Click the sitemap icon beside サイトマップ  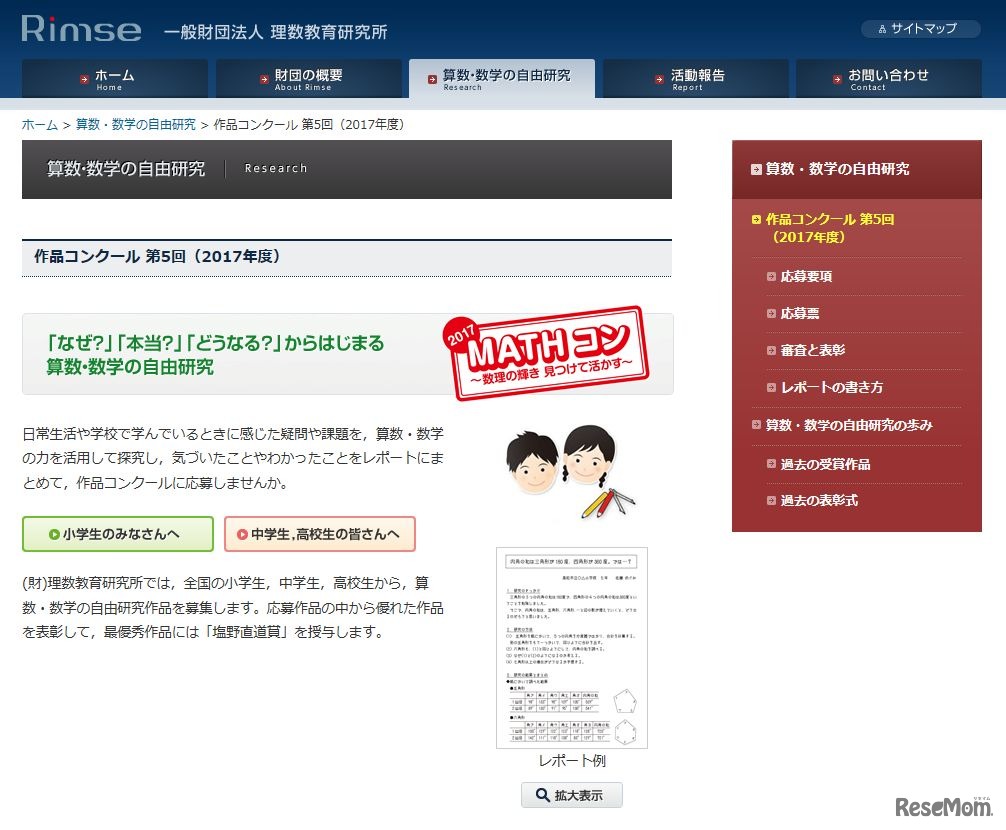pyautogui.click(x=882, y=29)
